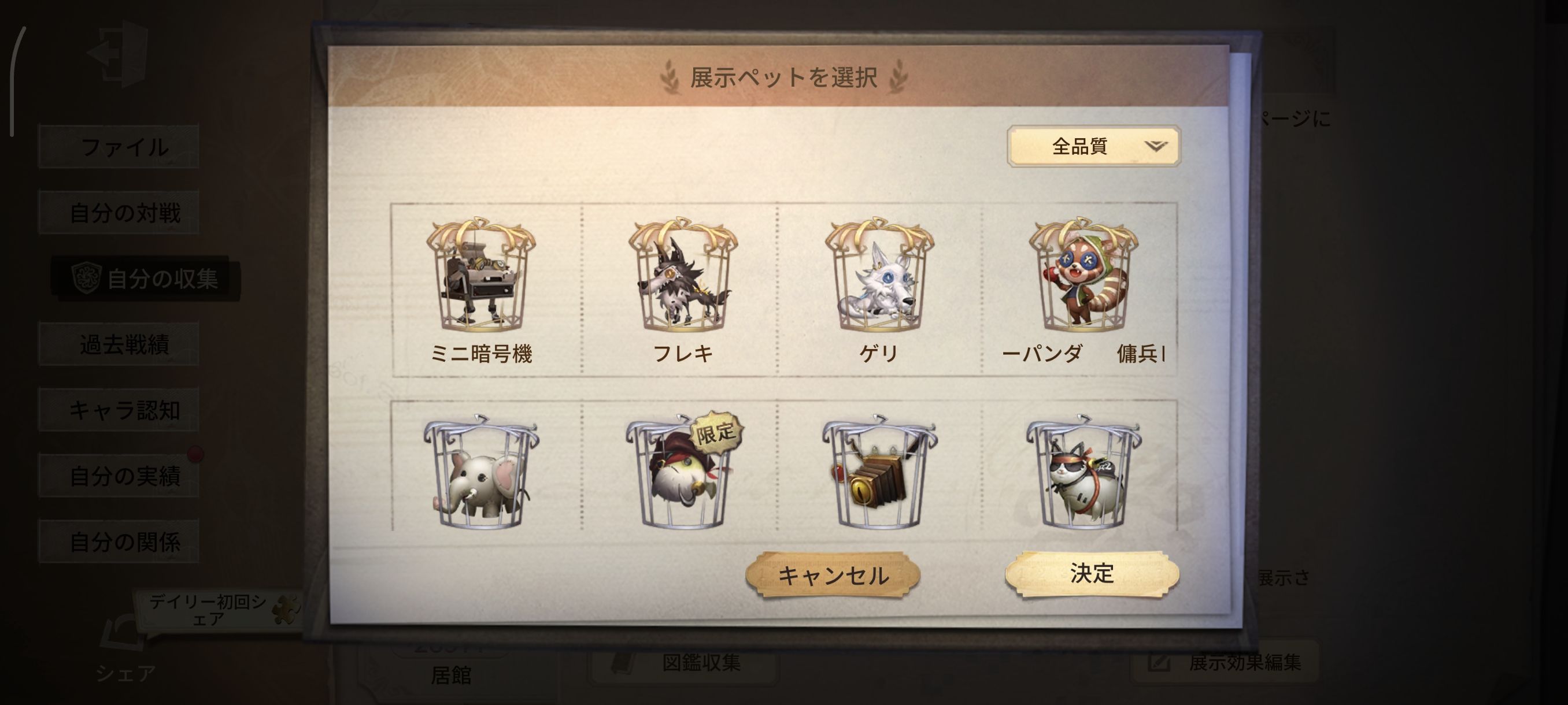1568x705 pixels.
Task: Select the stuffed elephant pet
Action: (480, 473)
